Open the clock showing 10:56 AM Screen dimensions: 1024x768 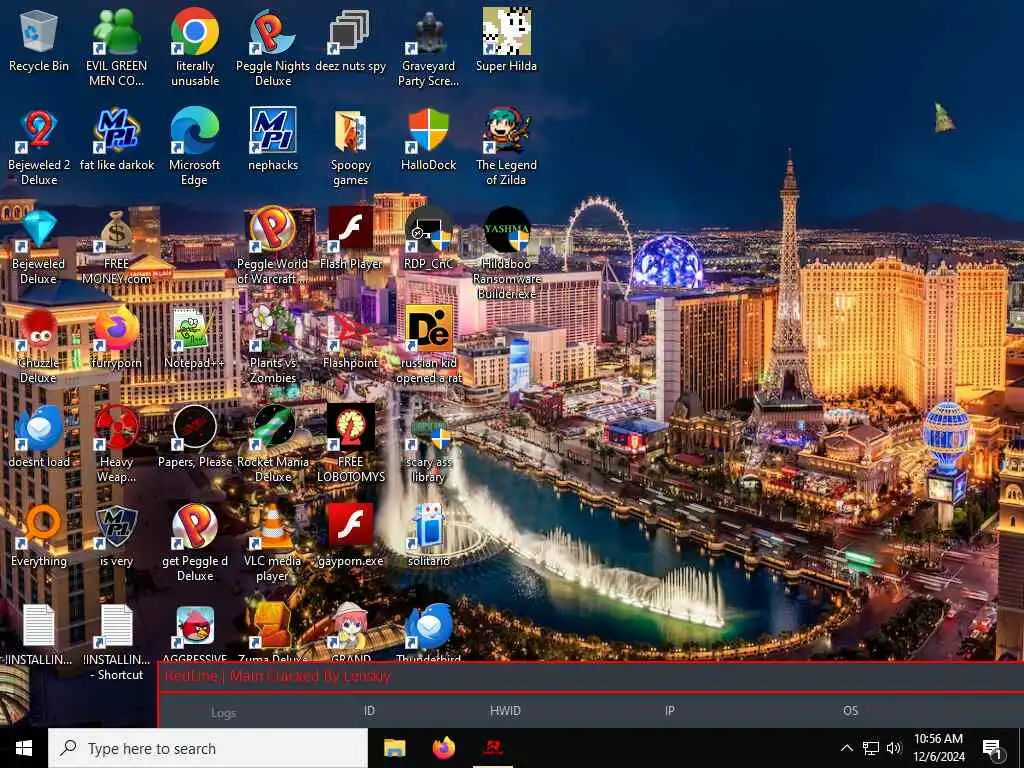point(938,748)
